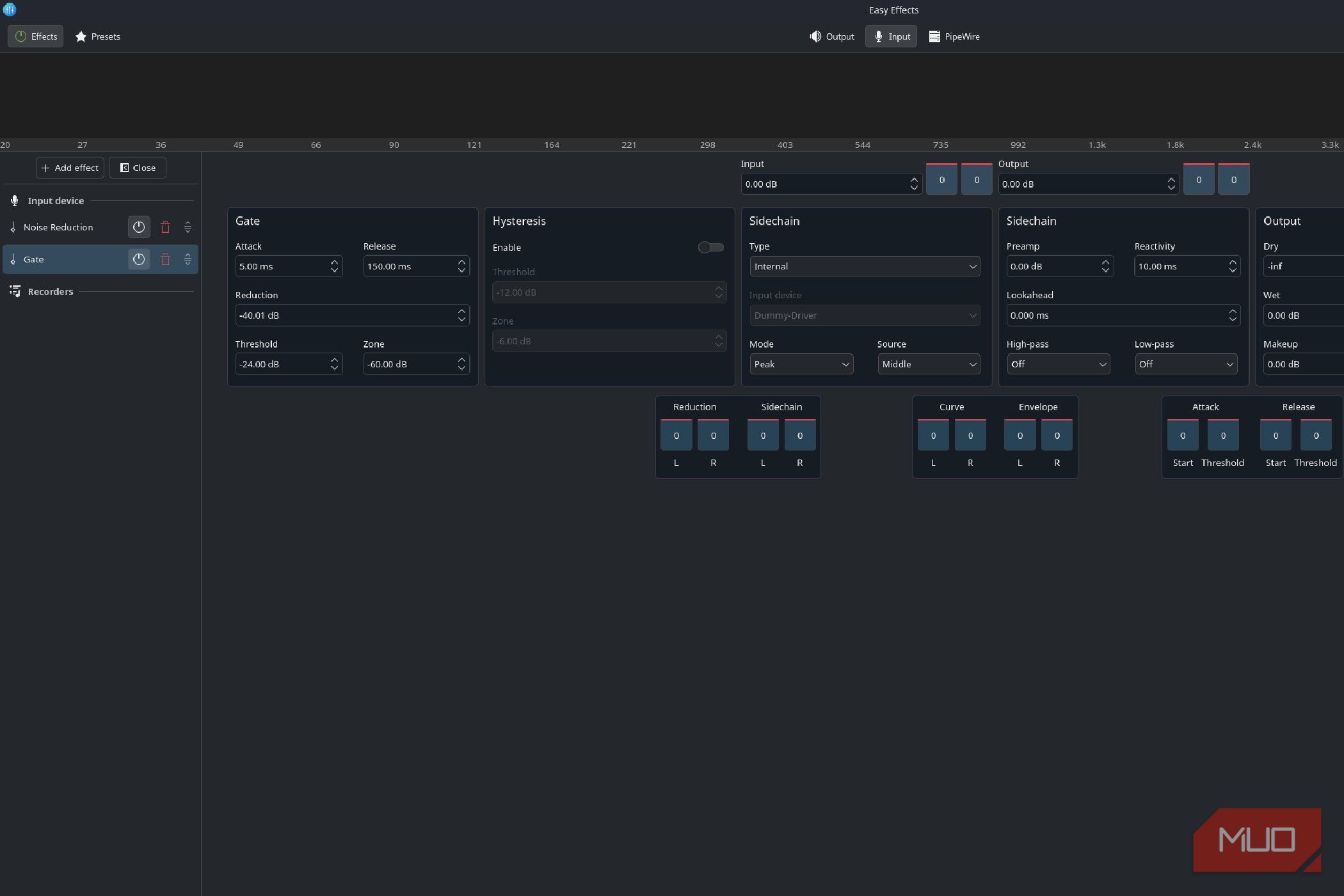Open the High-pass dropdown
1344x896 pixels.
[1058, 364]
